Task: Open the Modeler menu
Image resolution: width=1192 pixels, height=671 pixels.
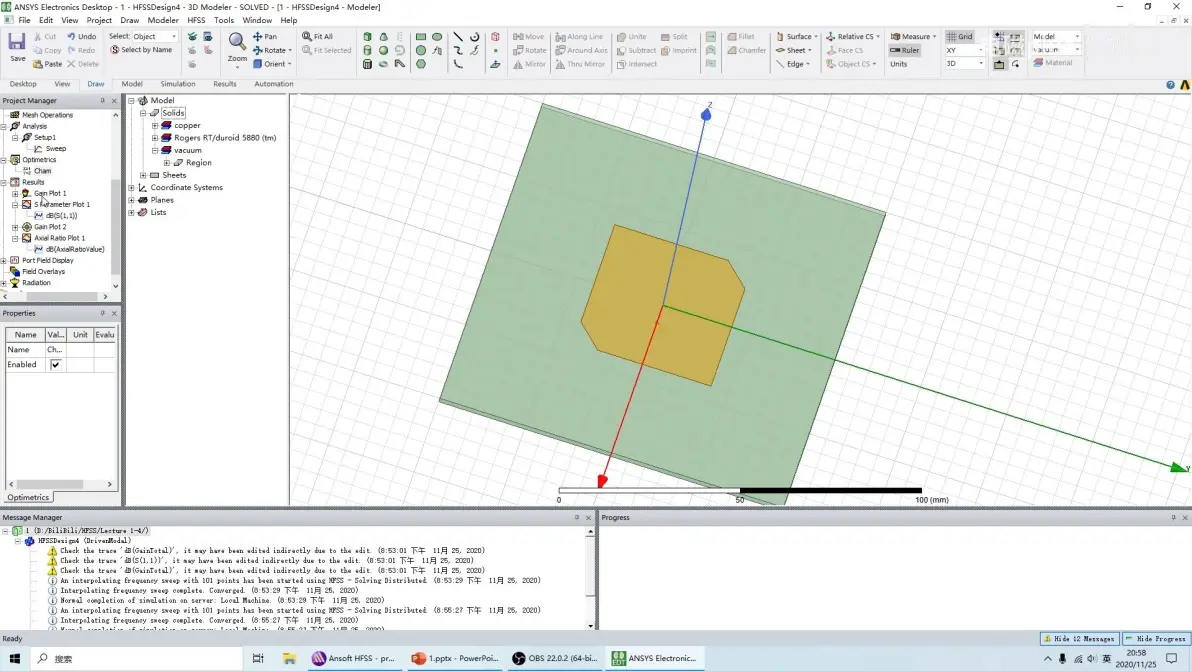Action: tap(163, 21)
